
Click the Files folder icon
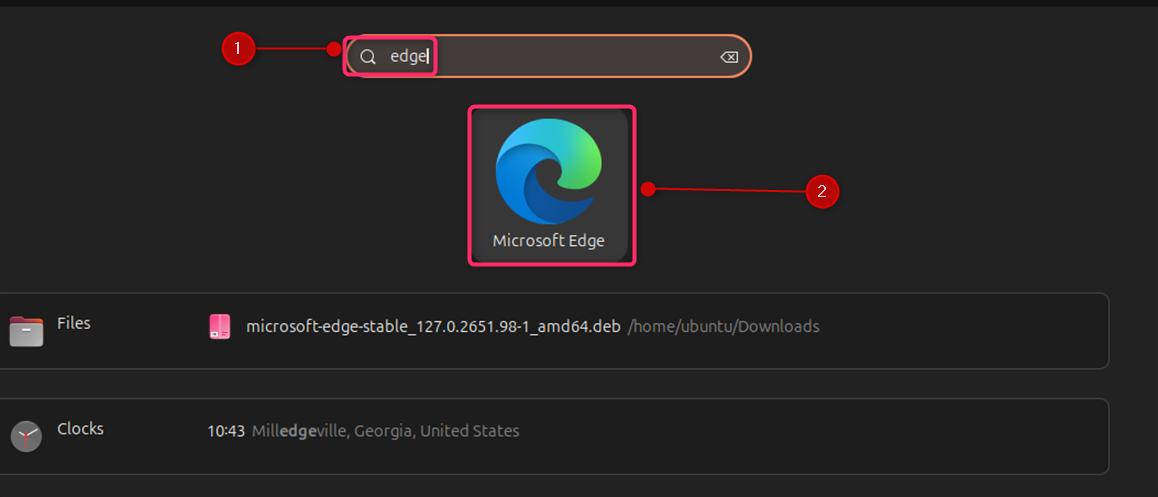27,329
